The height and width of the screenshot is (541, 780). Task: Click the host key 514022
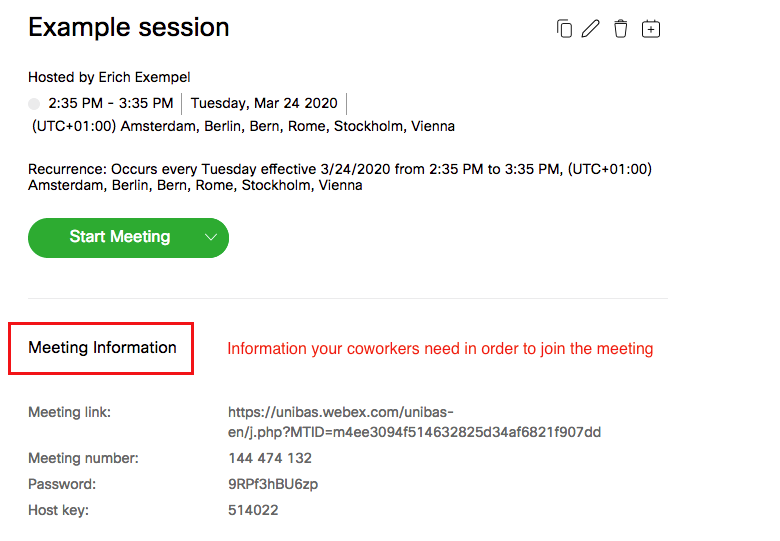253,510
